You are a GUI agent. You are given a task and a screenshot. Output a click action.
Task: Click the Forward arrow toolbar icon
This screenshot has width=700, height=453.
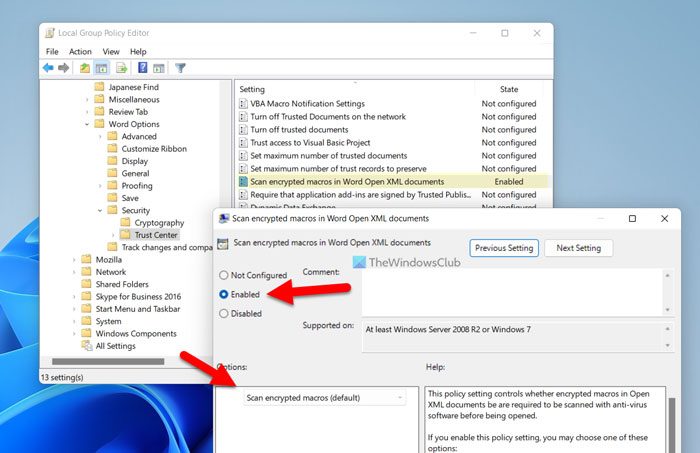63,68
